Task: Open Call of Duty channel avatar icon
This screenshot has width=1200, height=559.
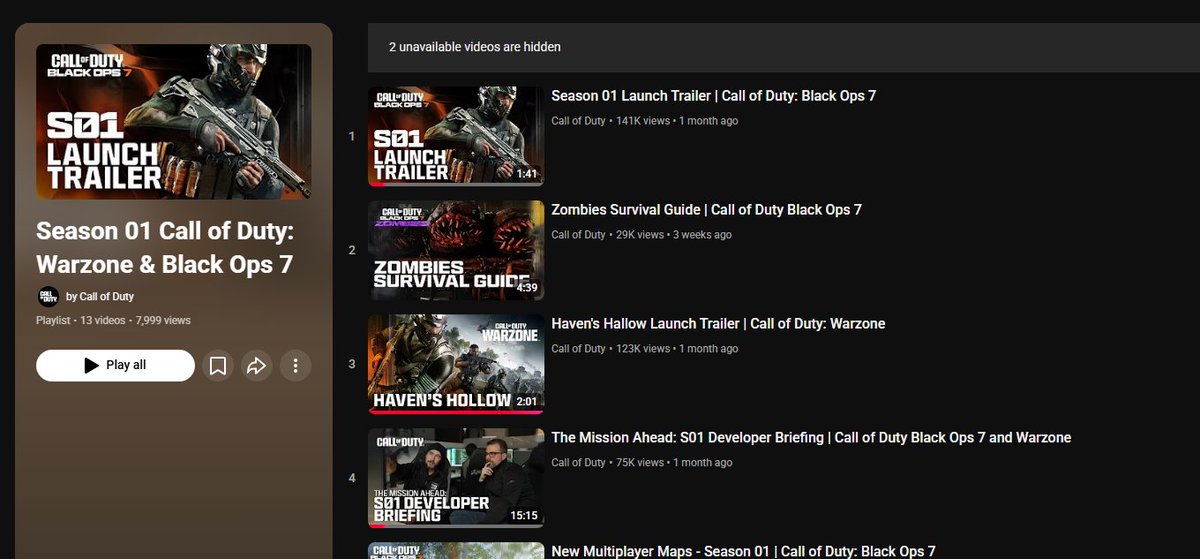Action: point(48,296)
